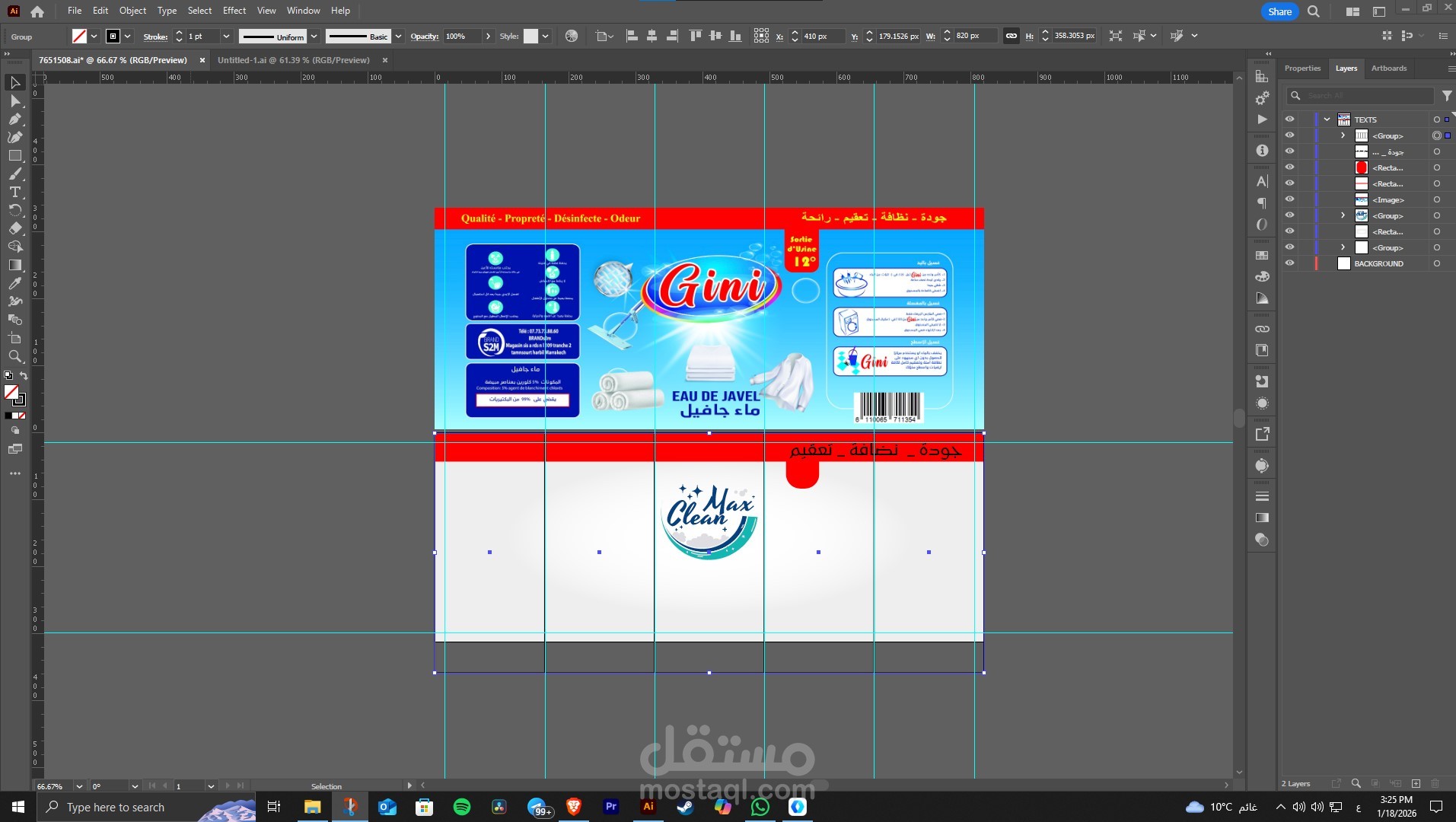Swap fill and stroke colors
Screen dimensions: 1456x822
point(24,376)
